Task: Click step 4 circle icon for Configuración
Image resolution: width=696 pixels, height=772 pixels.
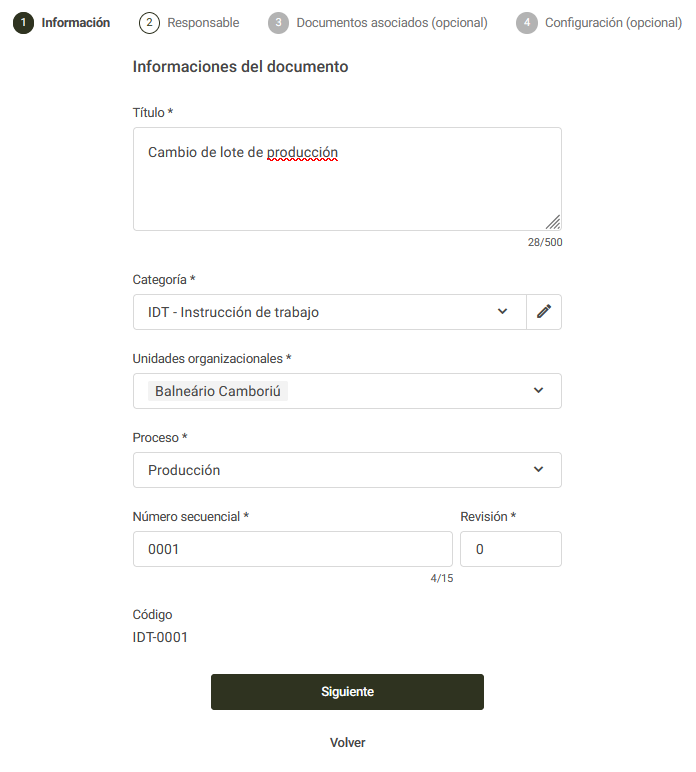Action: (x=527, y=23)
